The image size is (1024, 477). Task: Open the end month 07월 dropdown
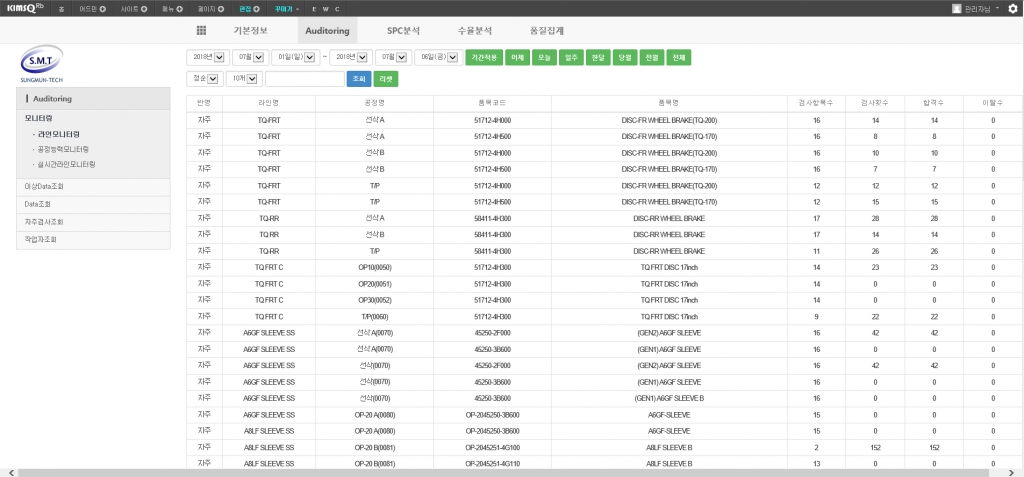pos(393,58)
